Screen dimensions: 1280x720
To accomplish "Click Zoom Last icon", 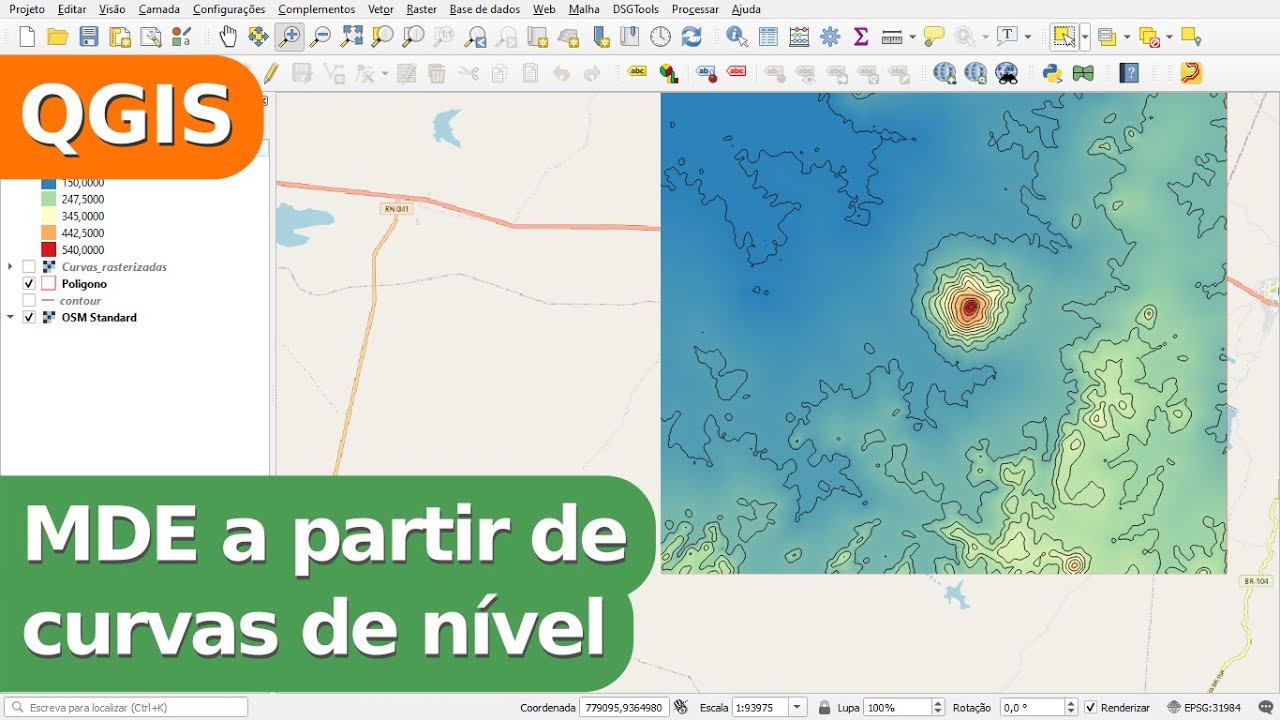I will pyautogui.click(x=476, y=38).
